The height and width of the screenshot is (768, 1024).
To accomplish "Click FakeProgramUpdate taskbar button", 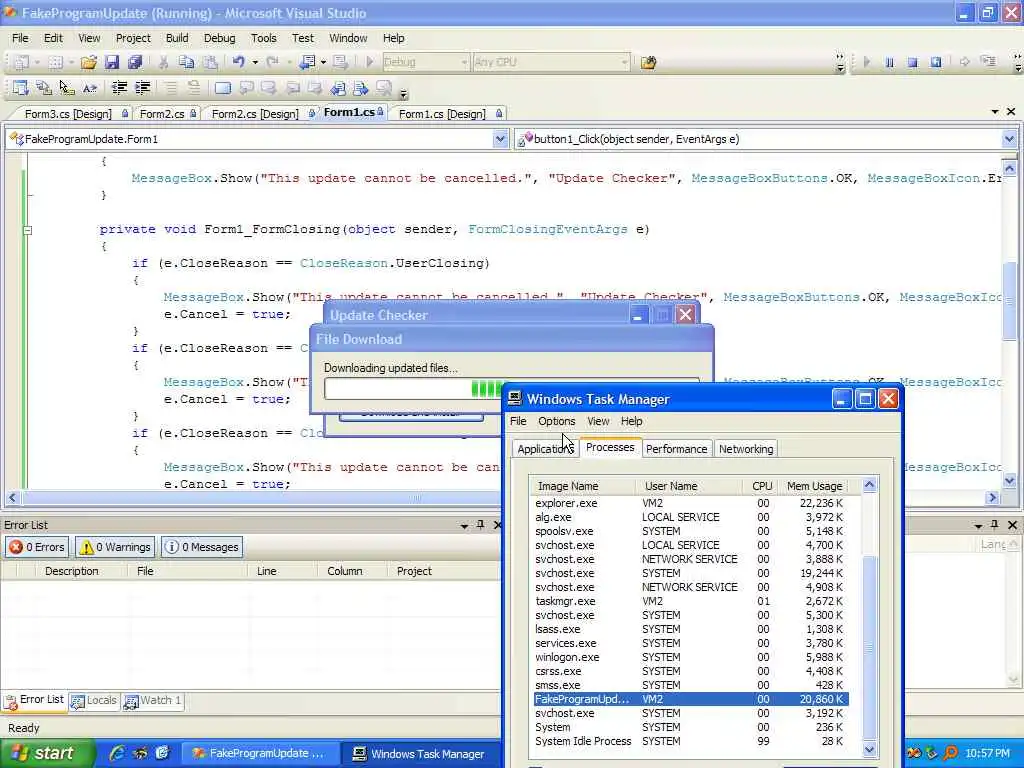I will 260,753.
